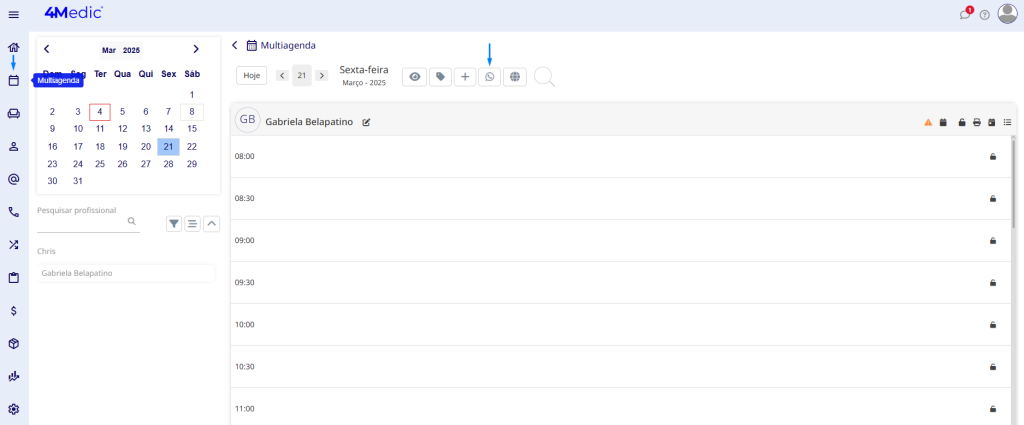Go to next day arrow
1024x425 pixels.
[321, 76]
